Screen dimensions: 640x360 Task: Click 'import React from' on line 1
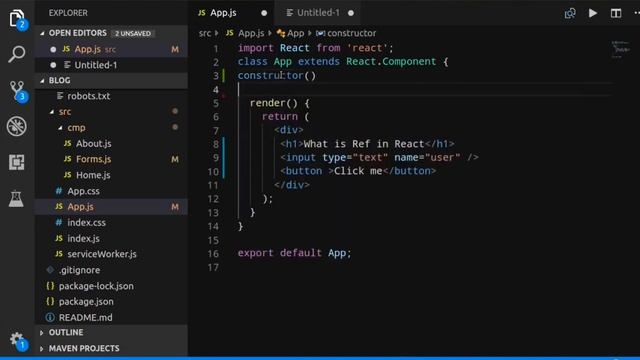(x=289, y=48)
